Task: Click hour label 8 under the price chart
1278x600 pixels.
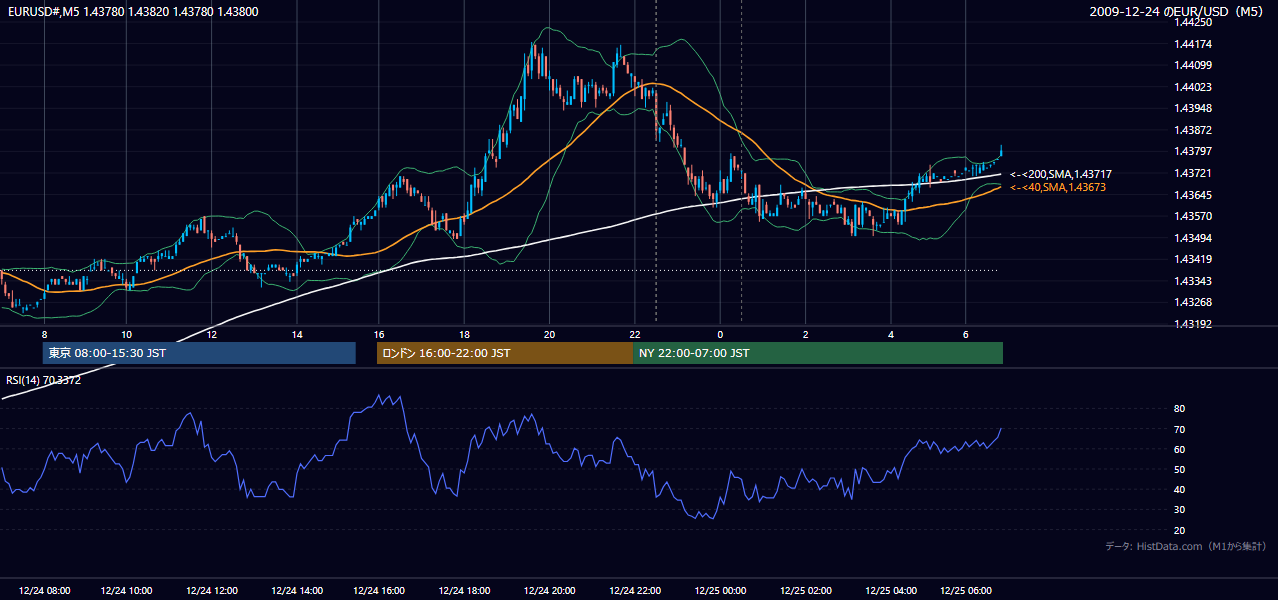Action: point(43,334)
